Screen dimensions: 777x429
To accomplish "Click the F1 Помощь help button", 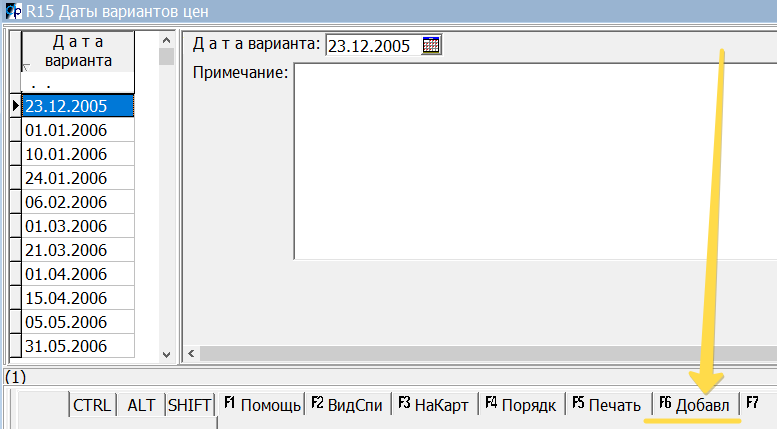I will click(x=262, y=404).
